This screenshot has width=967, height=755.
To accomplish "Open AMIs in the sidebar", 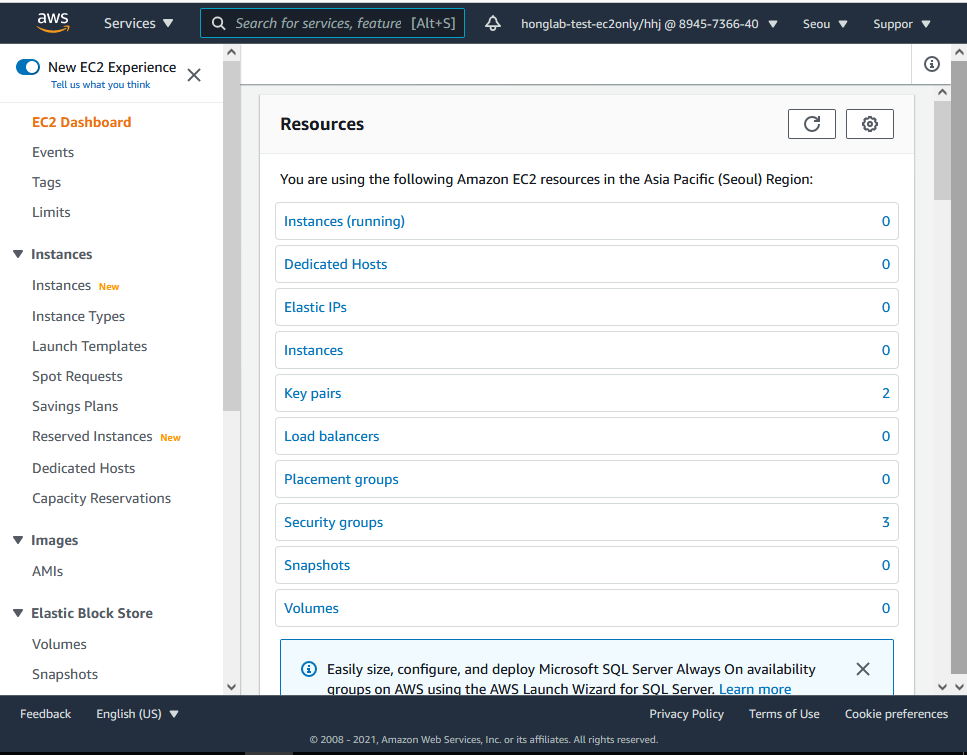I will [47, 571].
